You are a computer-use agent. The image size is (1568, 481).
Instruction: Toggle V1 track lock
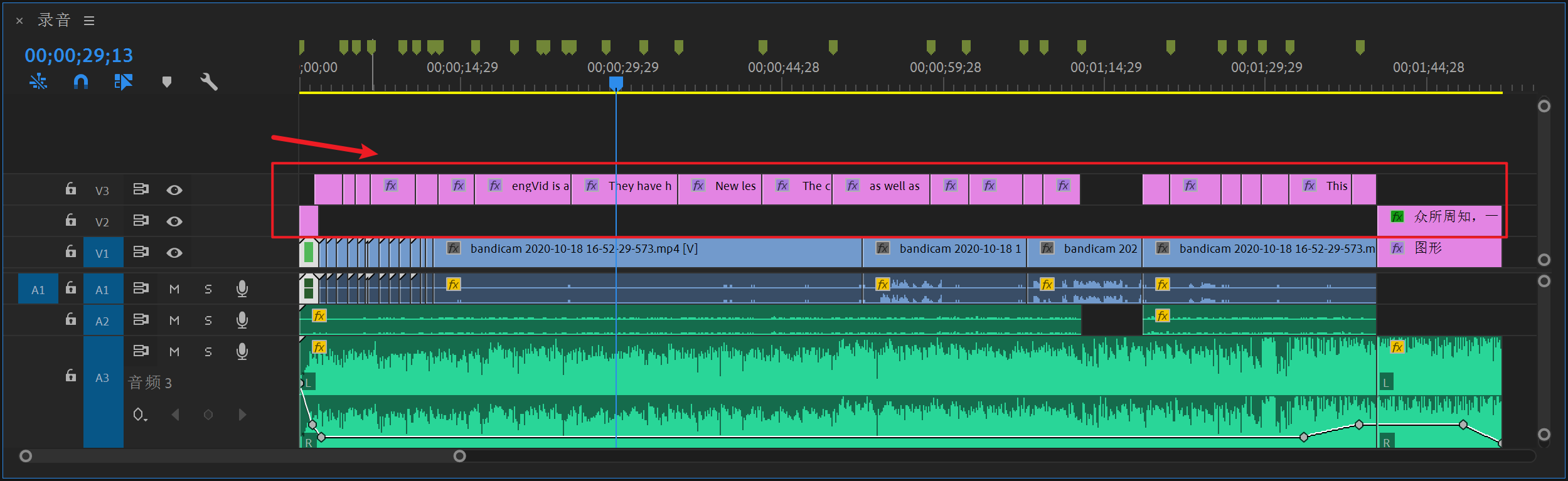click(x=71, y=251)
